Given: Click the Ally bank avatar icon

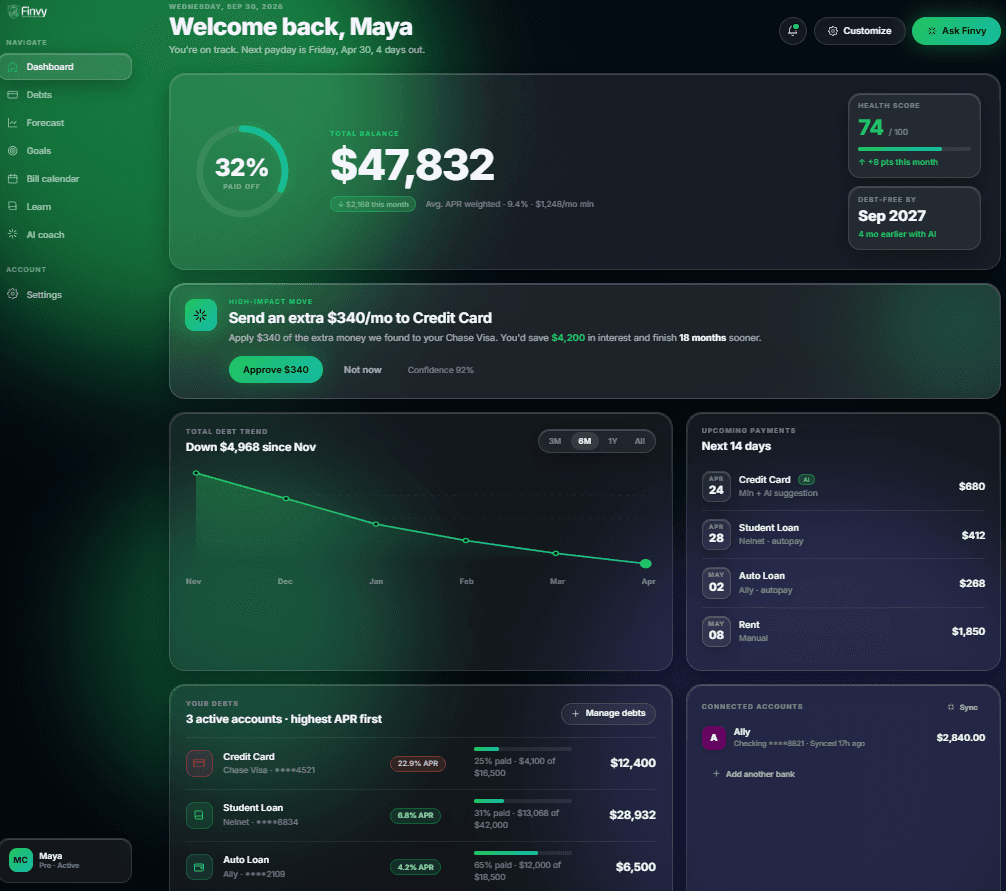Looking at the screenshot, I should tap(713, 738).
